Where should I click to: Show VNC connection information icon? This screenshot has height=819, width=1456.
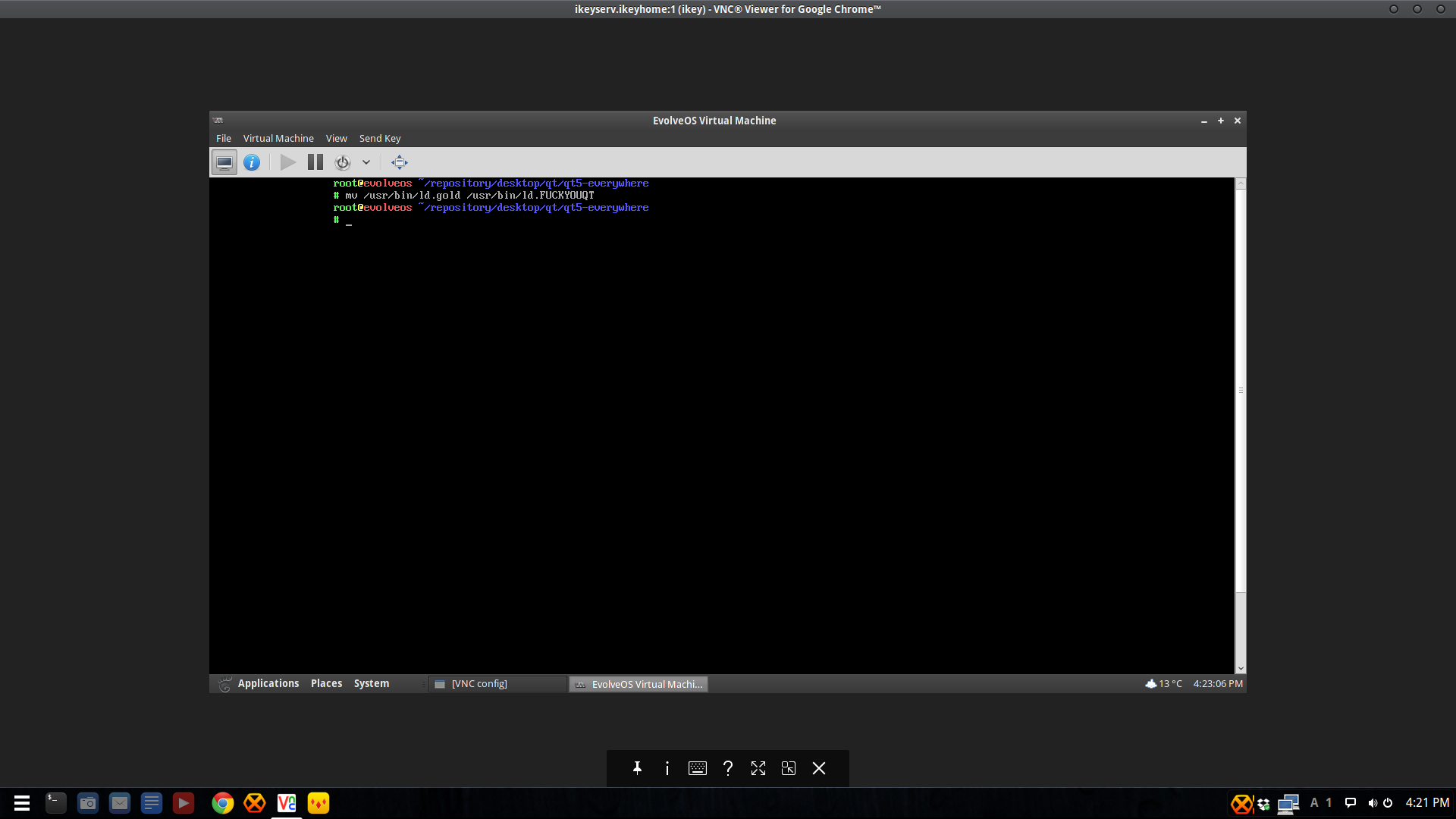click(667, 768)
